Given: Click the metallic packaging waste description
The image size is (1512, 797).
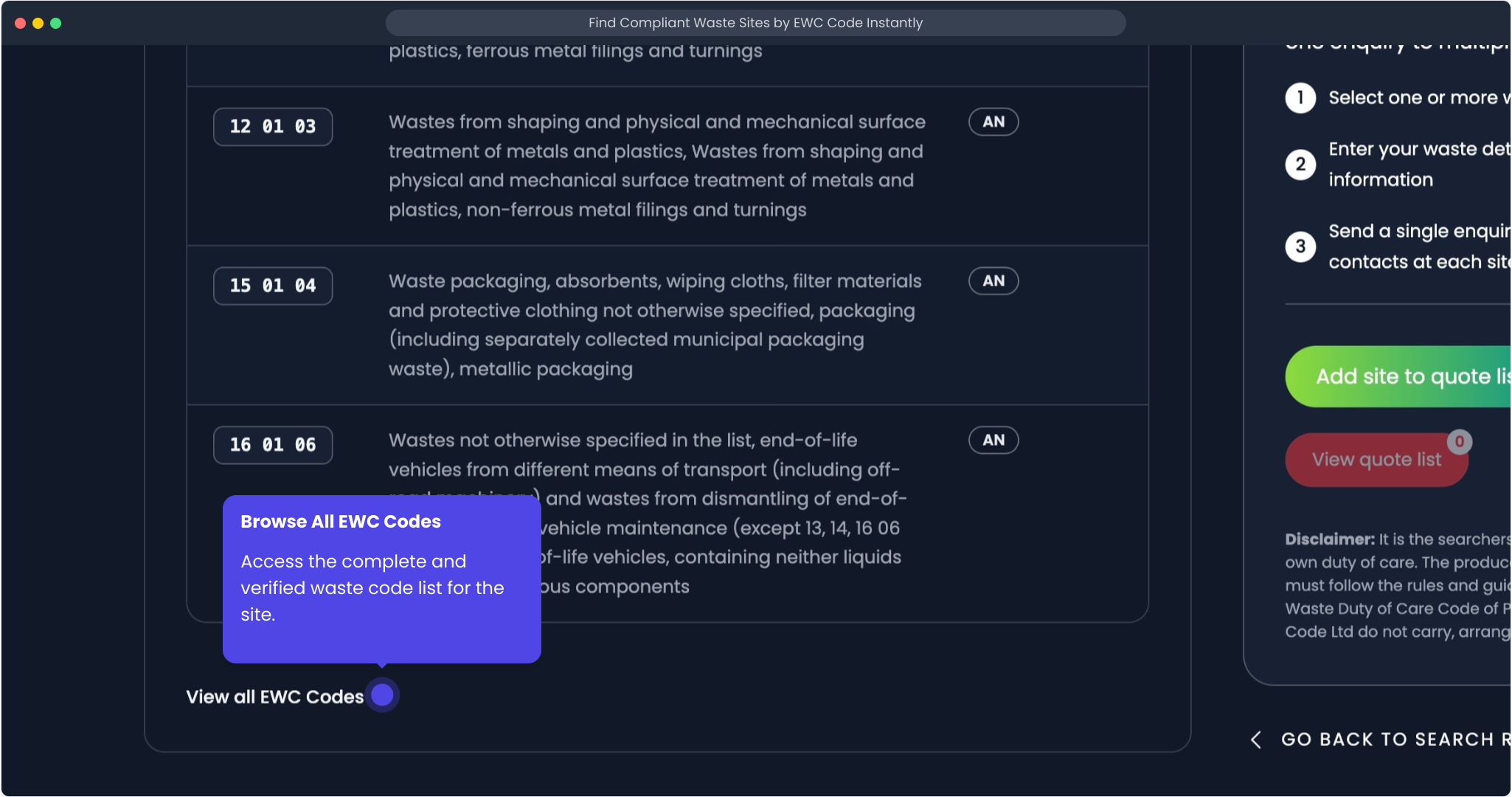Looking at the screenshot, I should 655,325.
